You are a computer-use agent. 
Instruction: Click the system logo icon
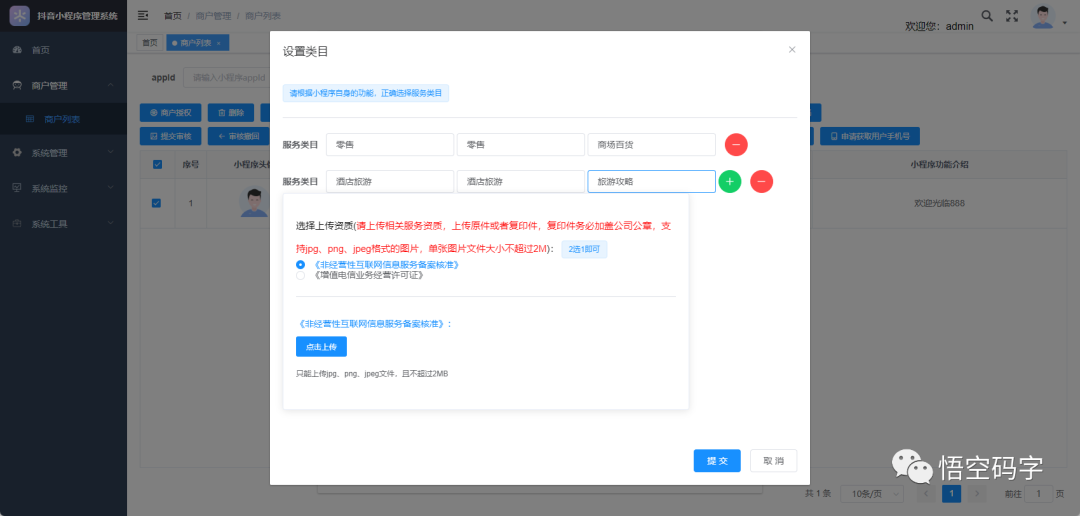(19, 15)
